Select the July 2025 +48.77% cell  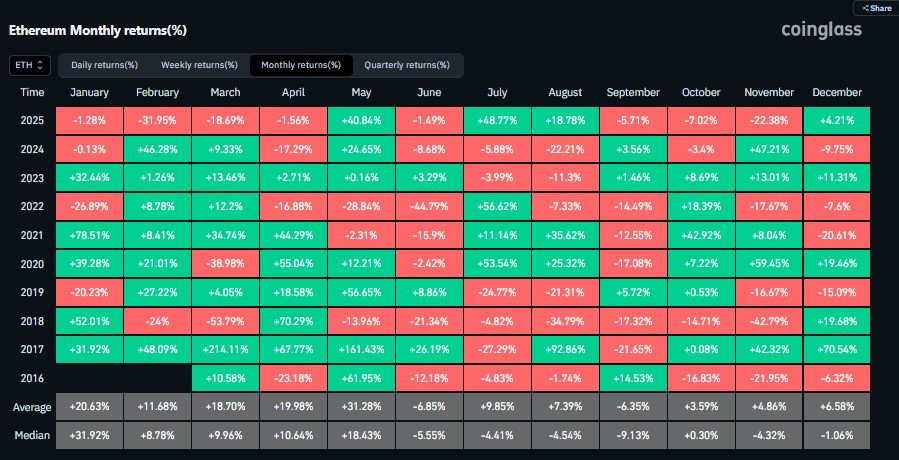[497, 121]
